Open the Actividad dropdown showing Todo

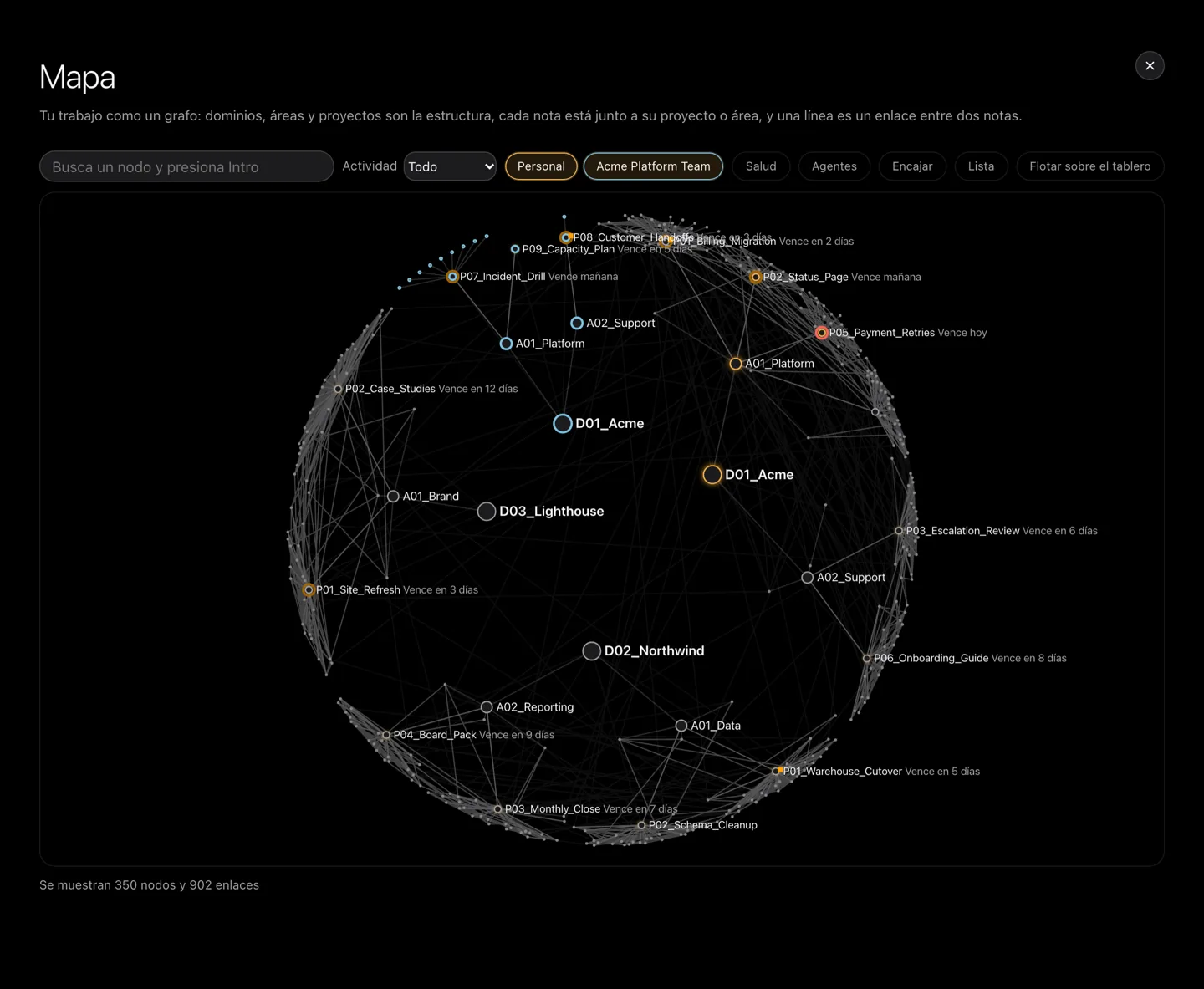coord(450,166)
